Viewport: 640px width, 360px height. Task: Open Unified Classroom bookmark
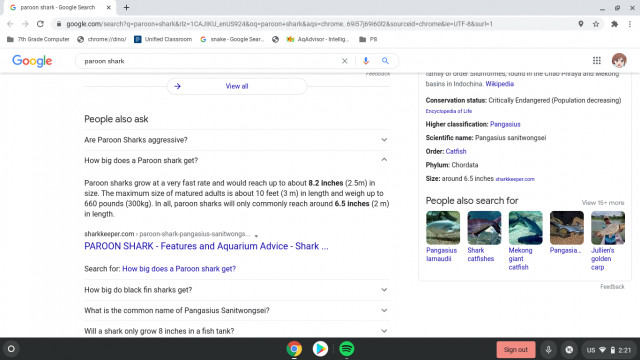click(163, 39)
